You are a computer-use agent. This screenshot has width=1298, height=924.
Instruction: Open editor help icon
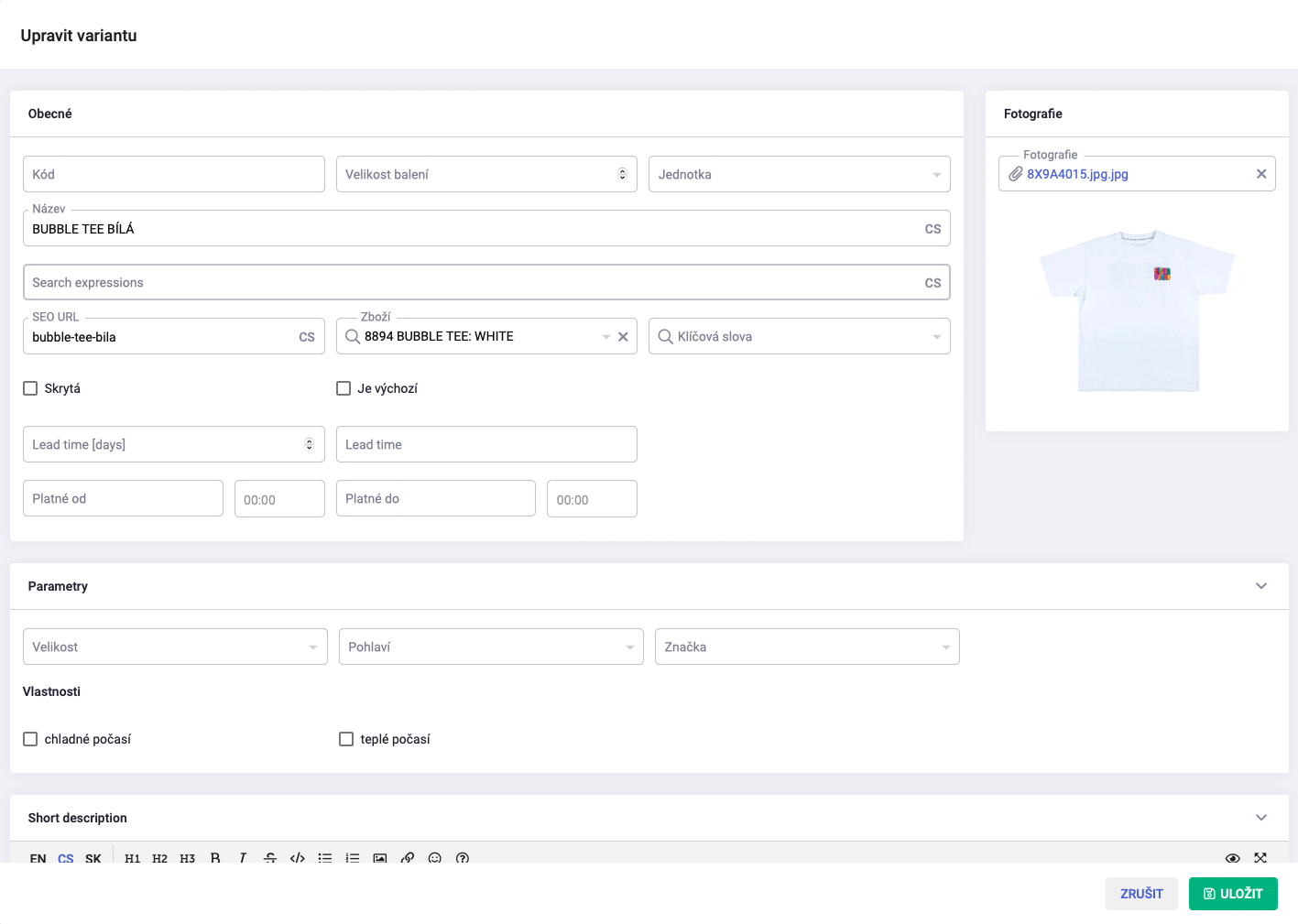pos(463,858)
